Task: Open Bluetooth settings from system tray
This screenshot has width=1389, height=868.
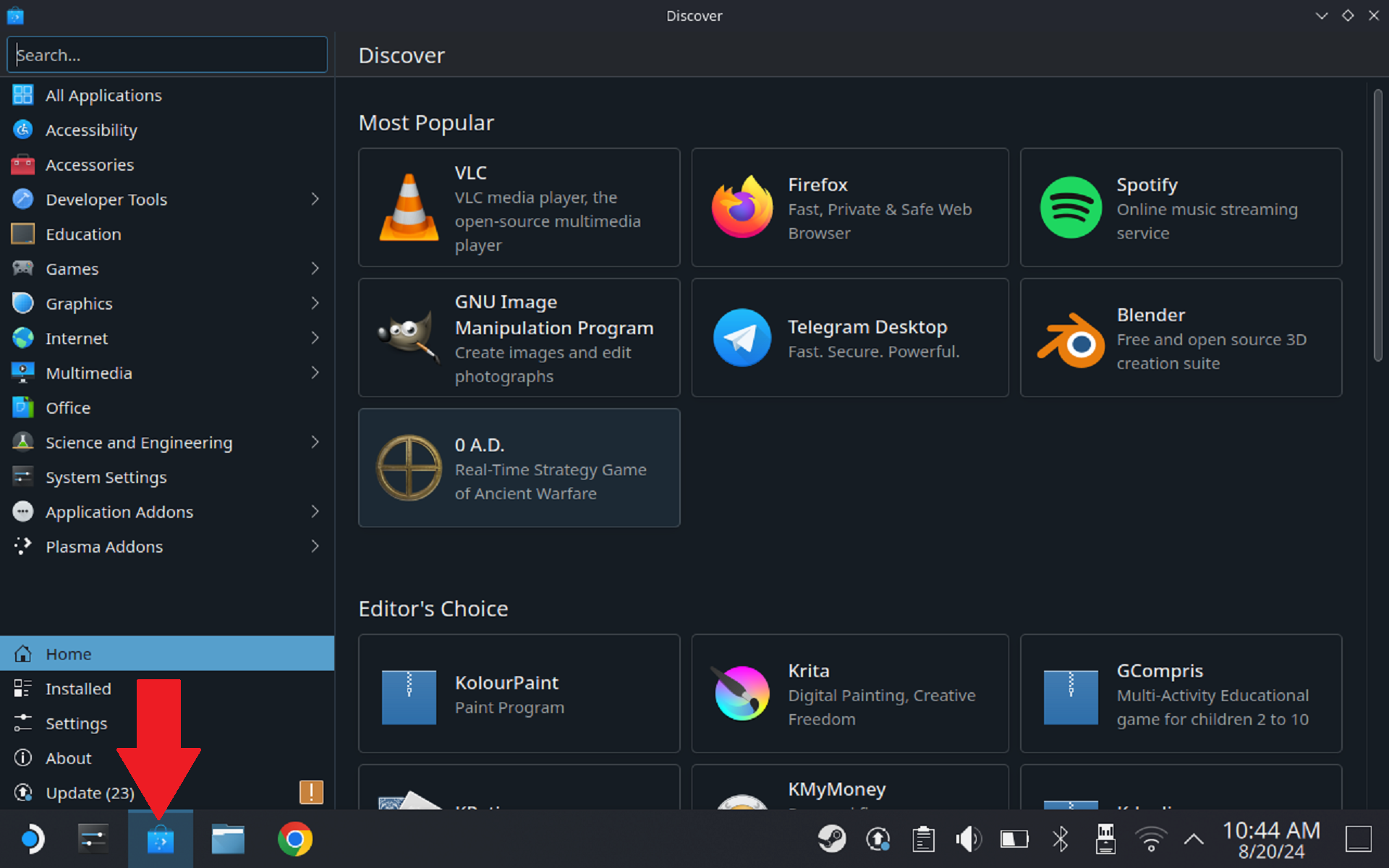Action: tap(1061, 838)
